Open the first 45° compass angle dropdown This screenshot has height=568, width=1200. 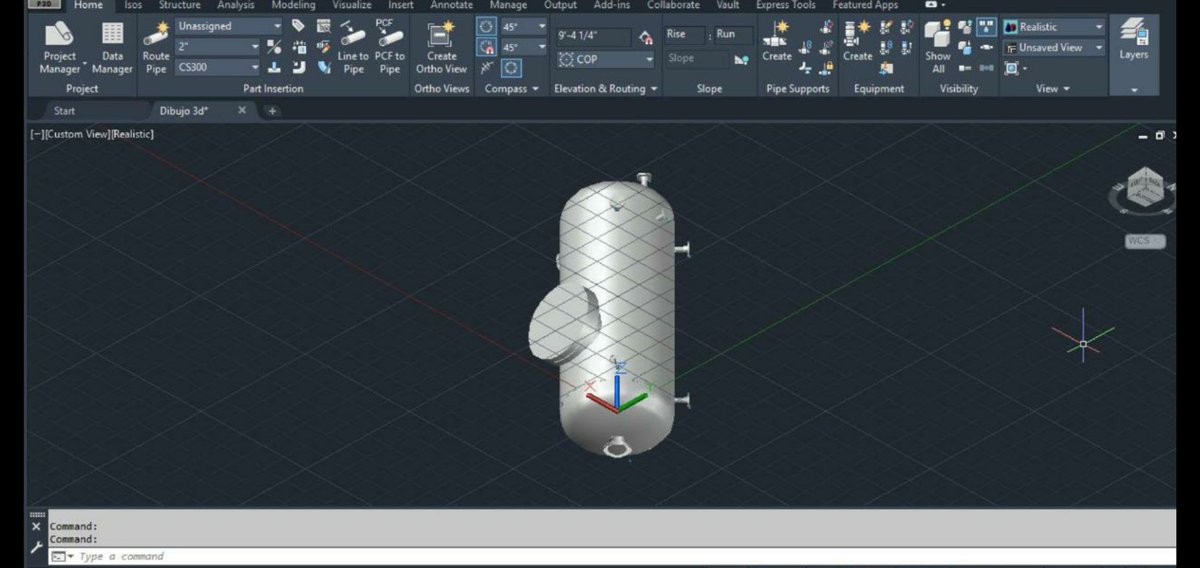coord(524,27)
